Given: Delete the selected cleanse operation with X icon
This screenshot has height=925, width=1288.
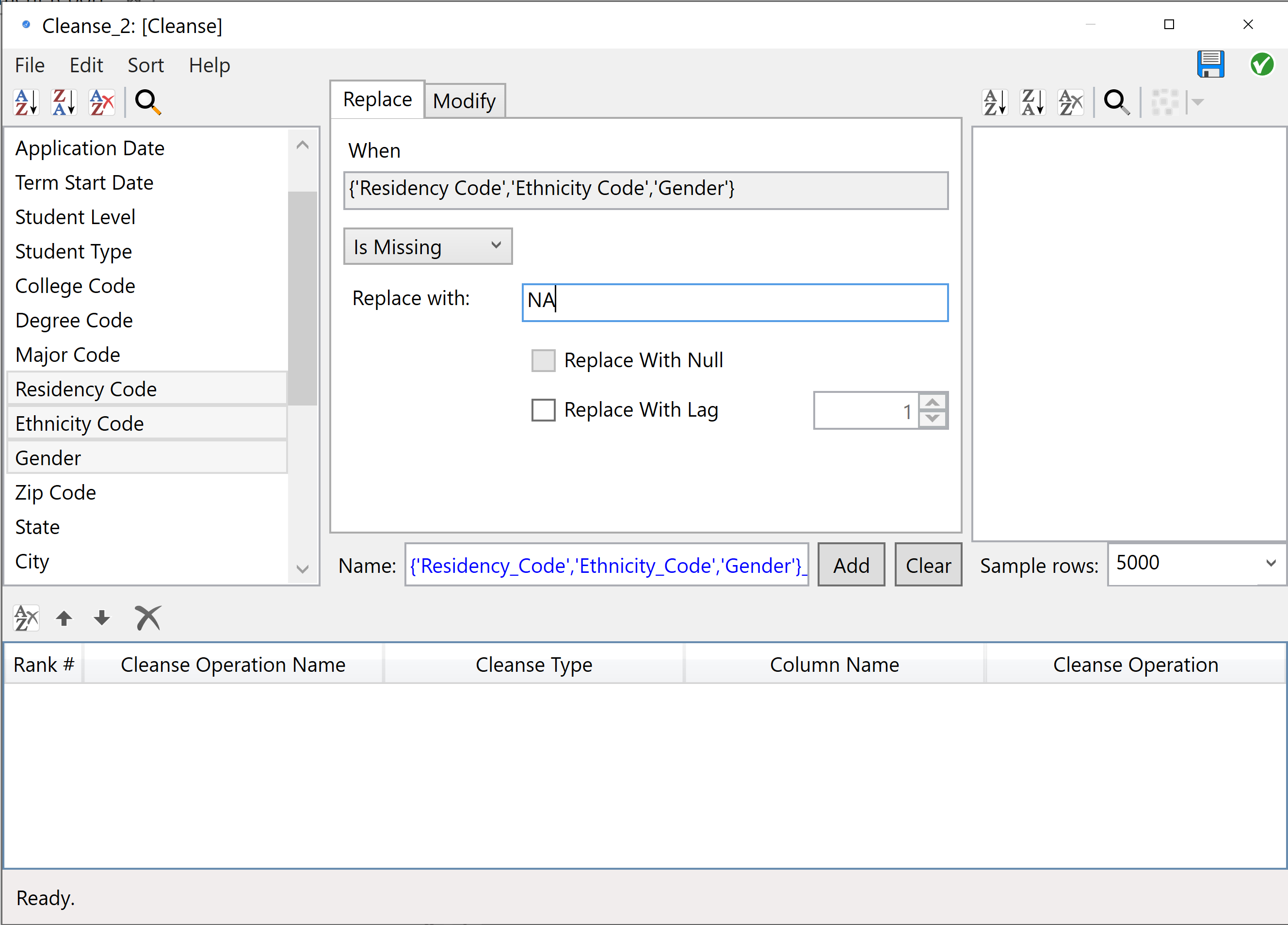Looking at the screenshot, I should click(x=147, y=617).
